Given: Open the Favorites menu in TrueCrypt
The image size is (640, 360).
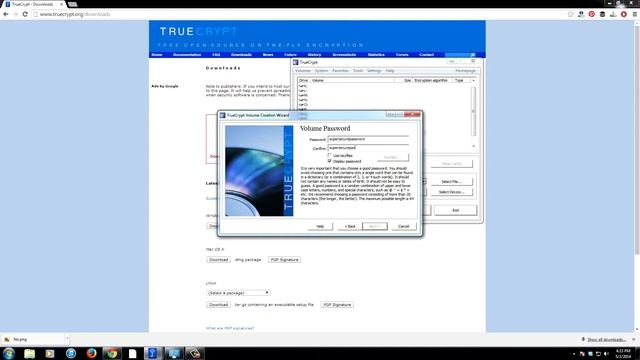Looking at the screenshot, I should click(x=340, y=71).
